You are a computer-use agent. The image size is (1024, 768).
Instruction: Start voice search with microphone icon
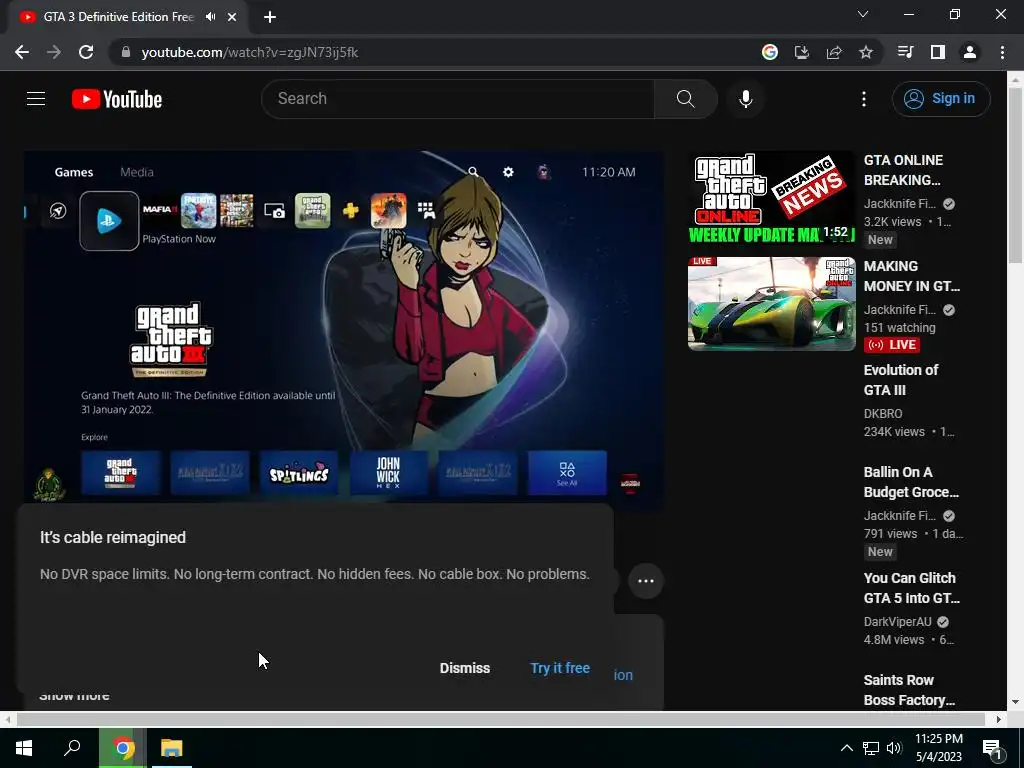[745, 99]
